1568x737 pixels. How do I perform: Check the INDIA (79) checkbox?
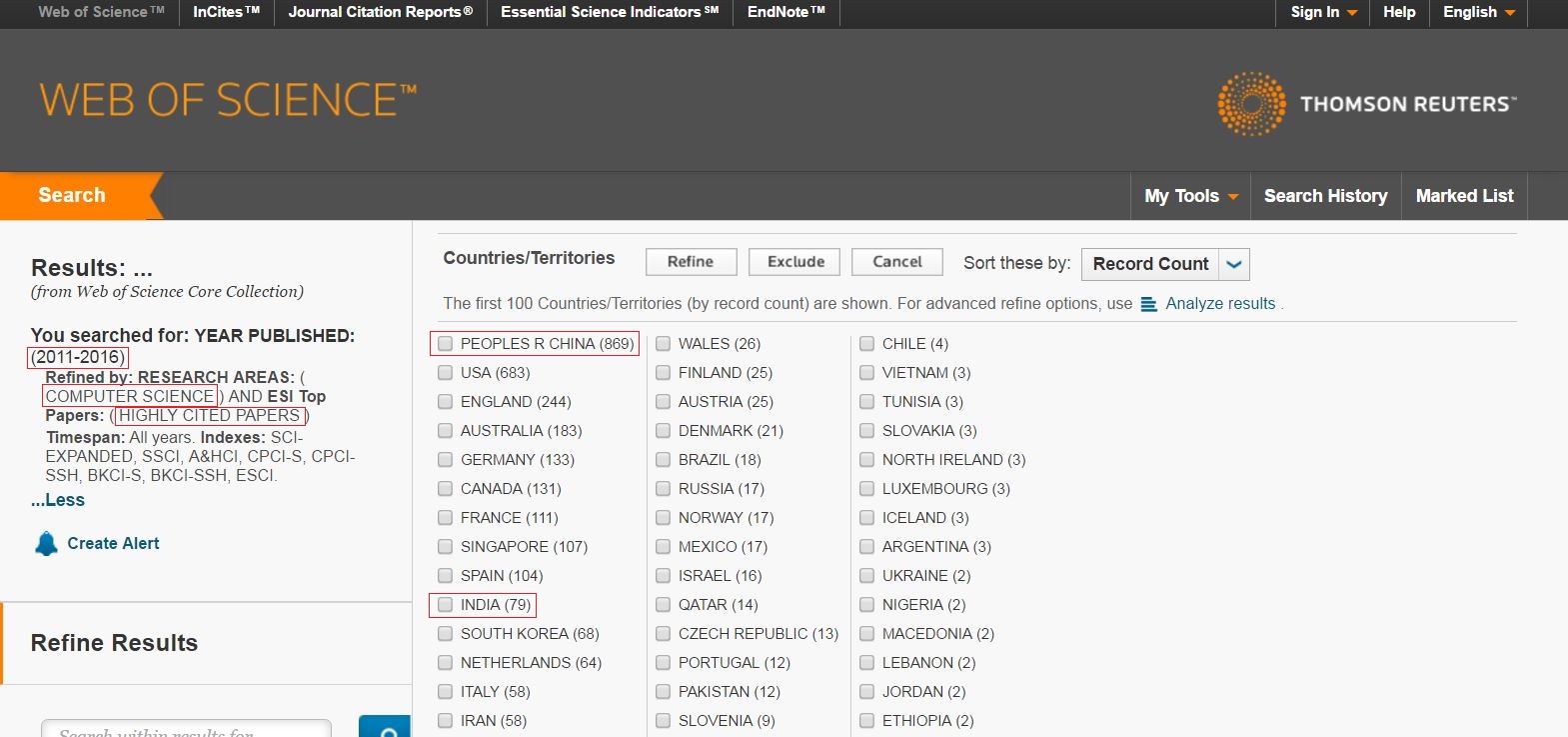pyautogui.click(x=446, y=605)
